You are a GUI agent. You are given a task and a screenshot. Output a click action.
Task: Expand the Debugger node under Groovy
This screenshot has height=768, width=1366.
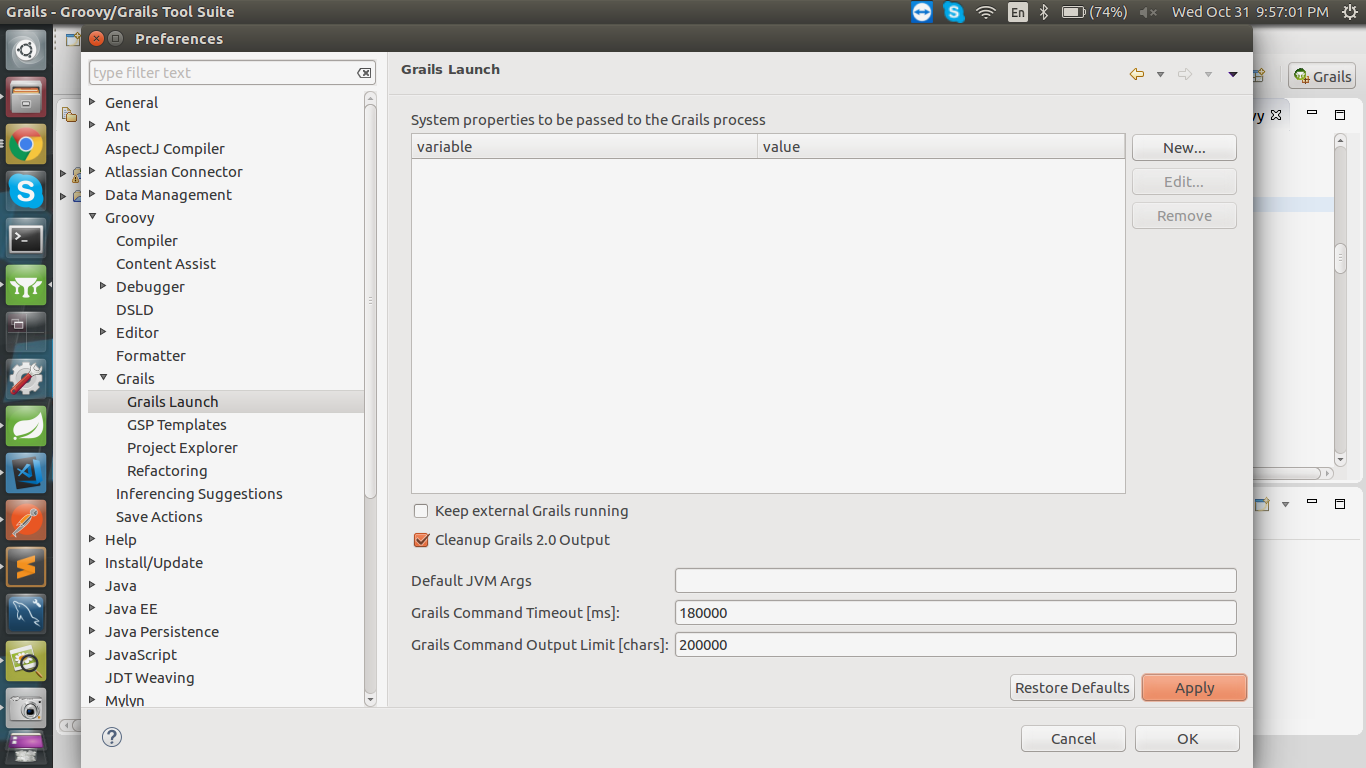[x=104, y=286]
